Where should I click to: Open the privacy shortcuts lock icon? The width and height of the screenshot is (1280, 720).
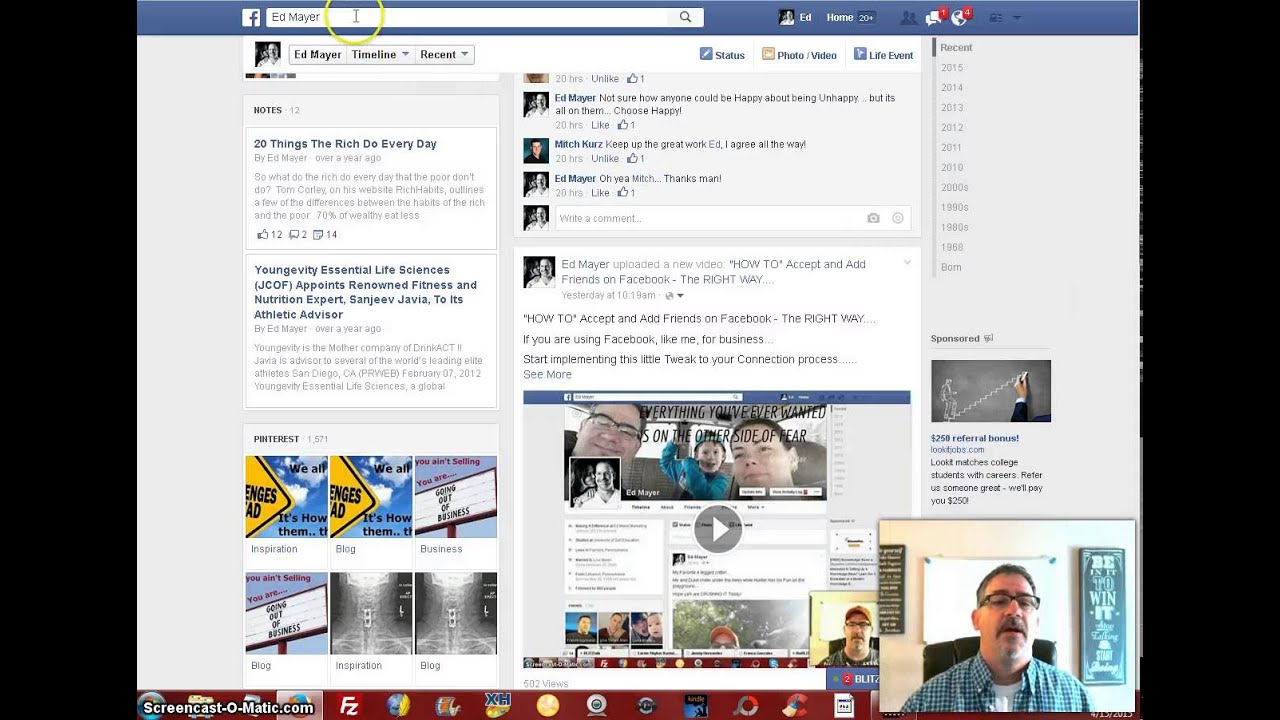996,18
